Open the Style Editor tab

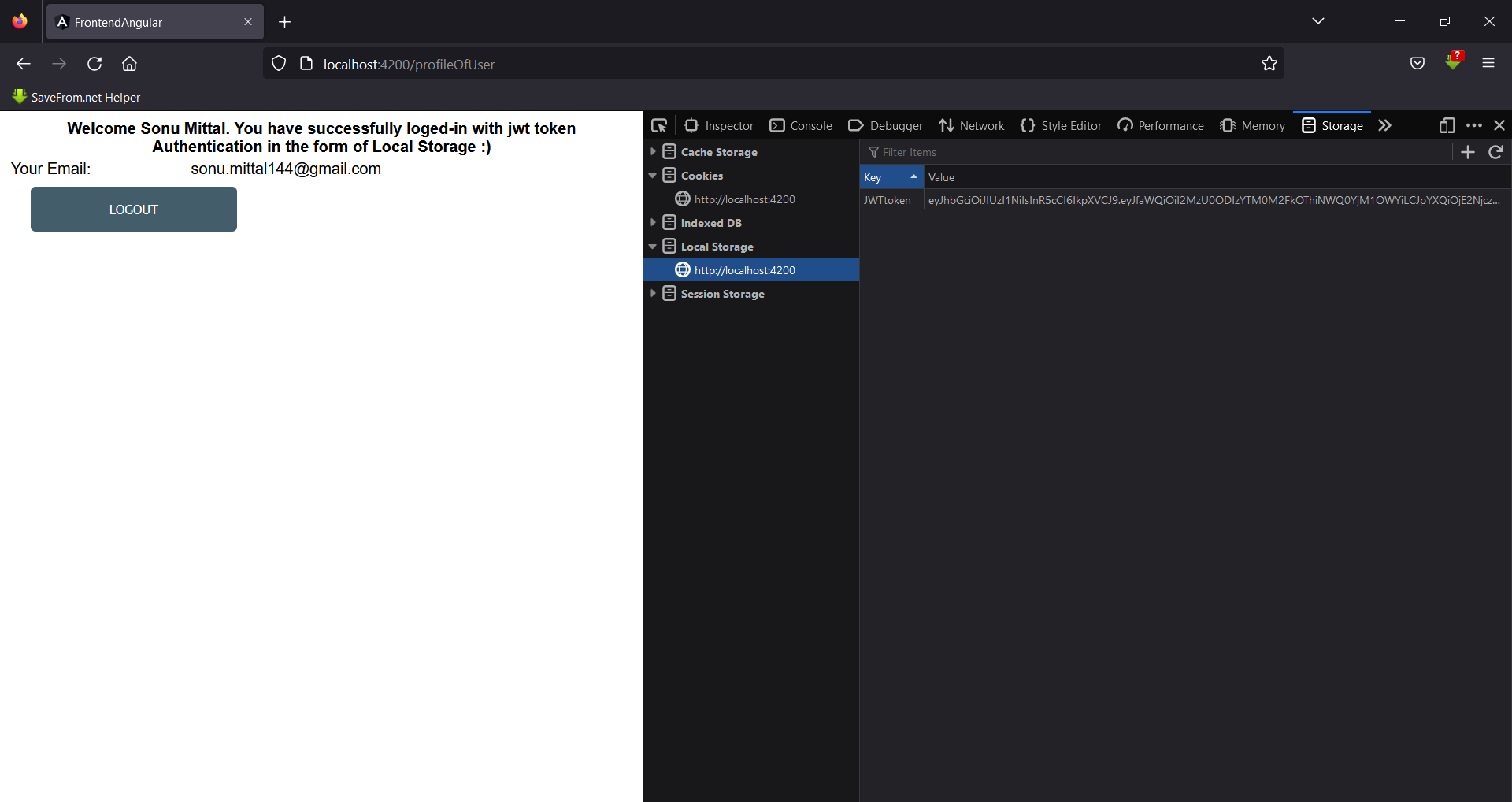1061,125
